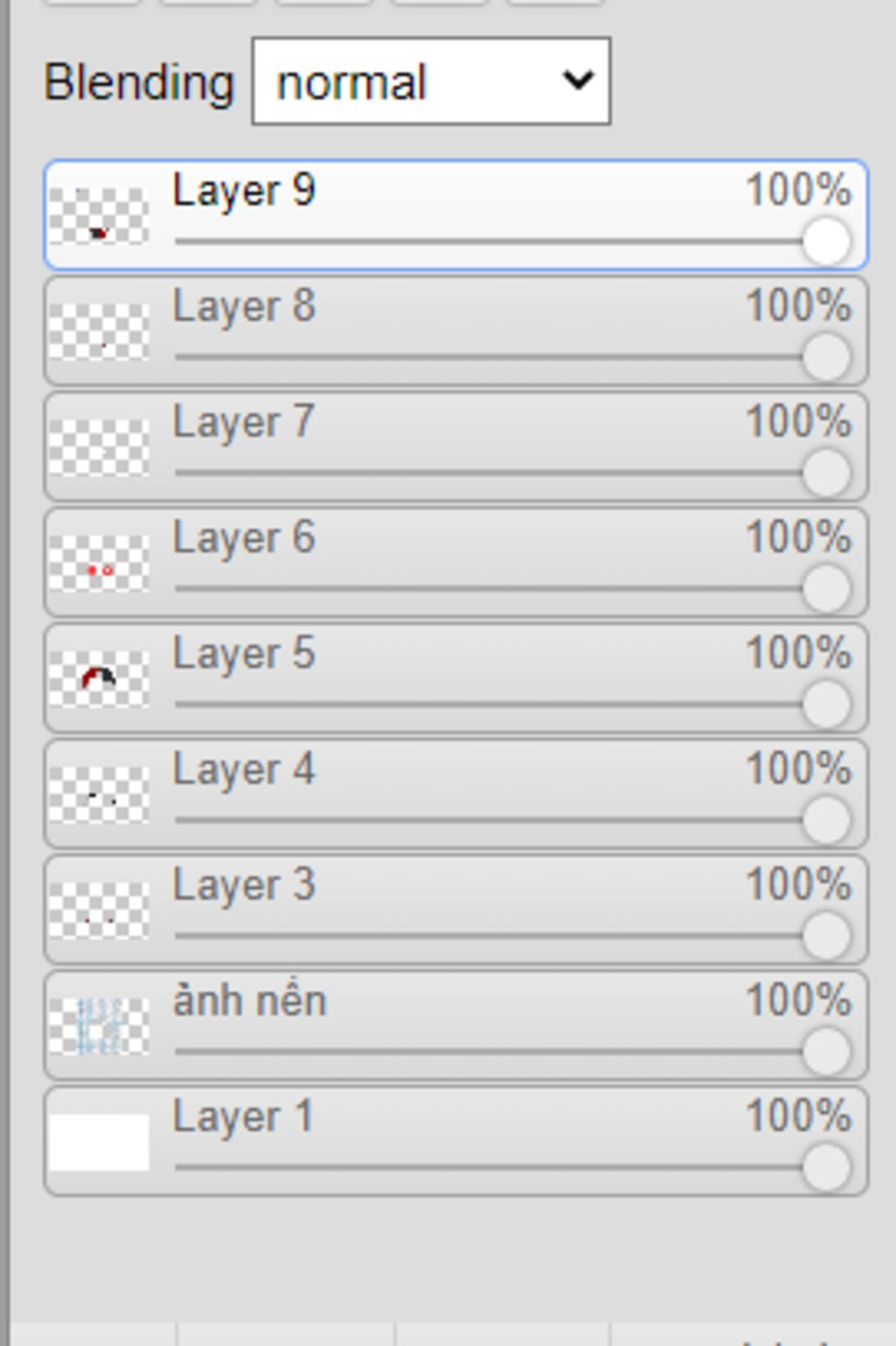Click the Layer 7 opacity slider handle
Viewport: 896px width, 1346px height.
click(x=826, y=473)
